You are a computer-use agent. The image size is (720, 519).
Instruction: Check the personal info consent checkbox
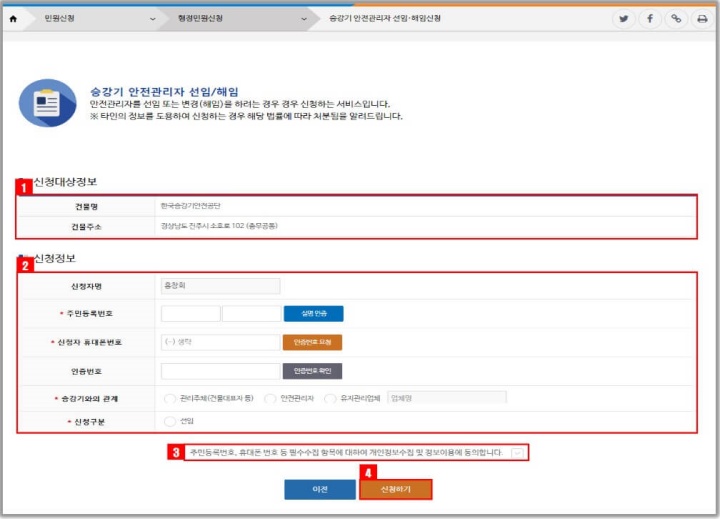[517, 453]
